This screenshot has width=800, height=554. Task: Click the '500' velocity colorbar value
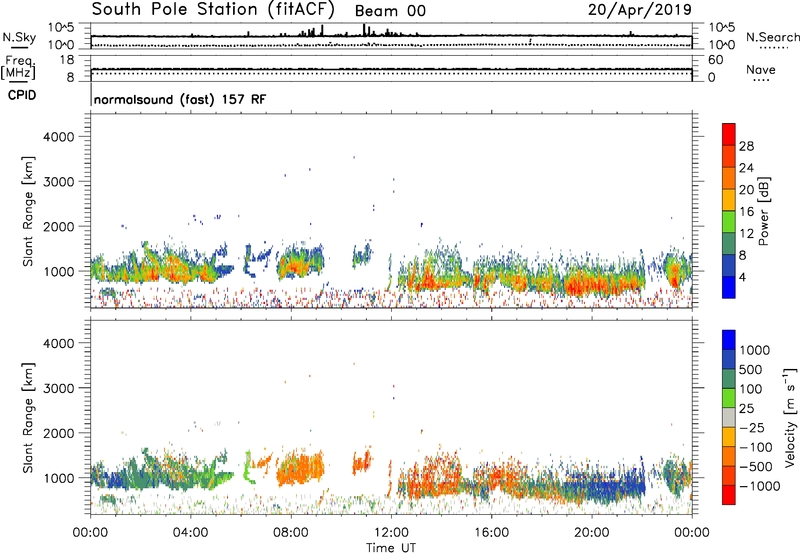point(753,369)
